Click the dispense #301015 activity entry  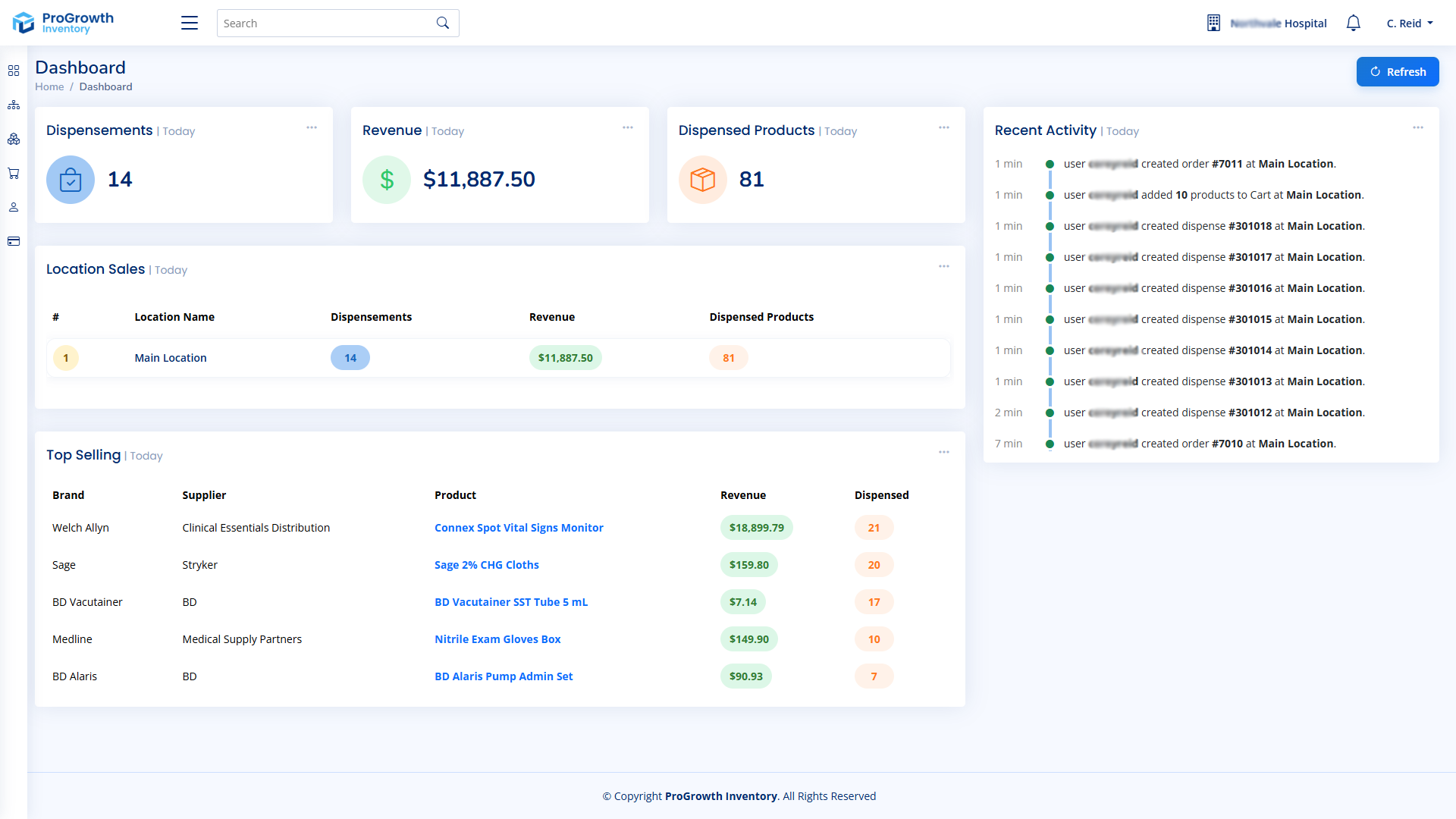coord(1214,319)
